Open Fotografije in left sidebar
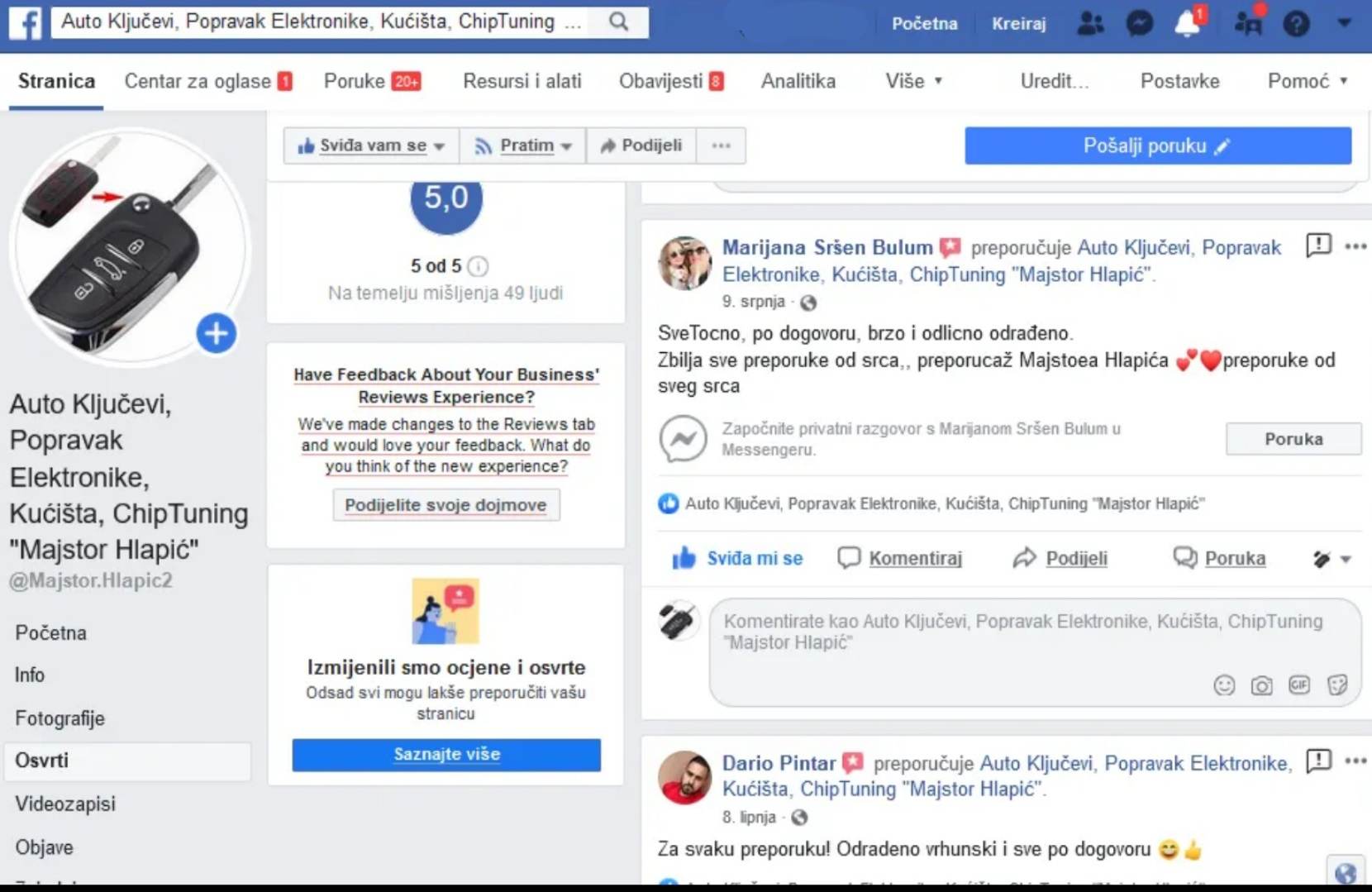The width and height of the screenshot is (1372, 892). tap(60, 718)
